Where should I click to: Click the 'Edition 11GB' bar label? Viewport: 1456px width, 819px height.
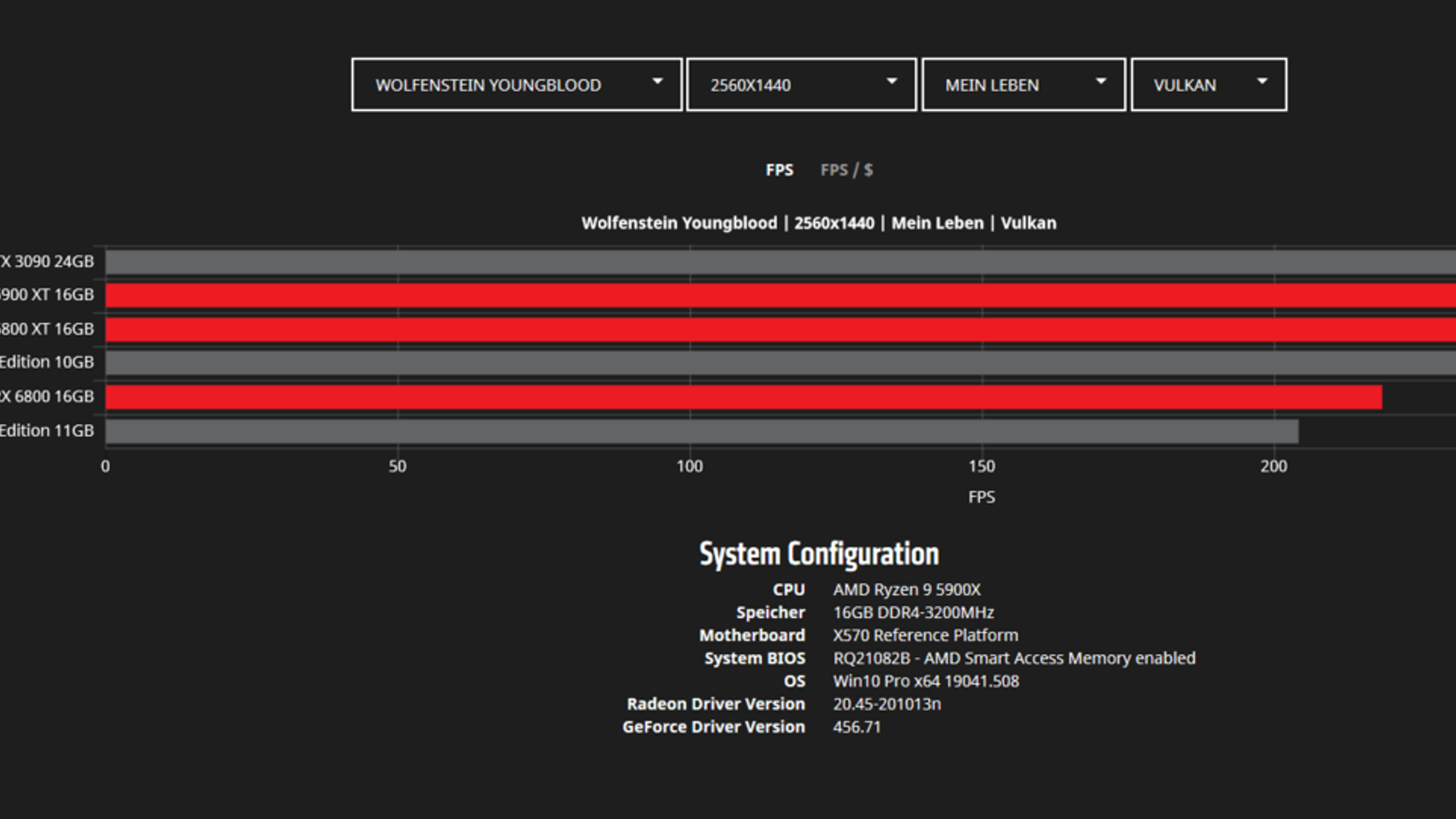pyautogui.click(x=47, y=431)
